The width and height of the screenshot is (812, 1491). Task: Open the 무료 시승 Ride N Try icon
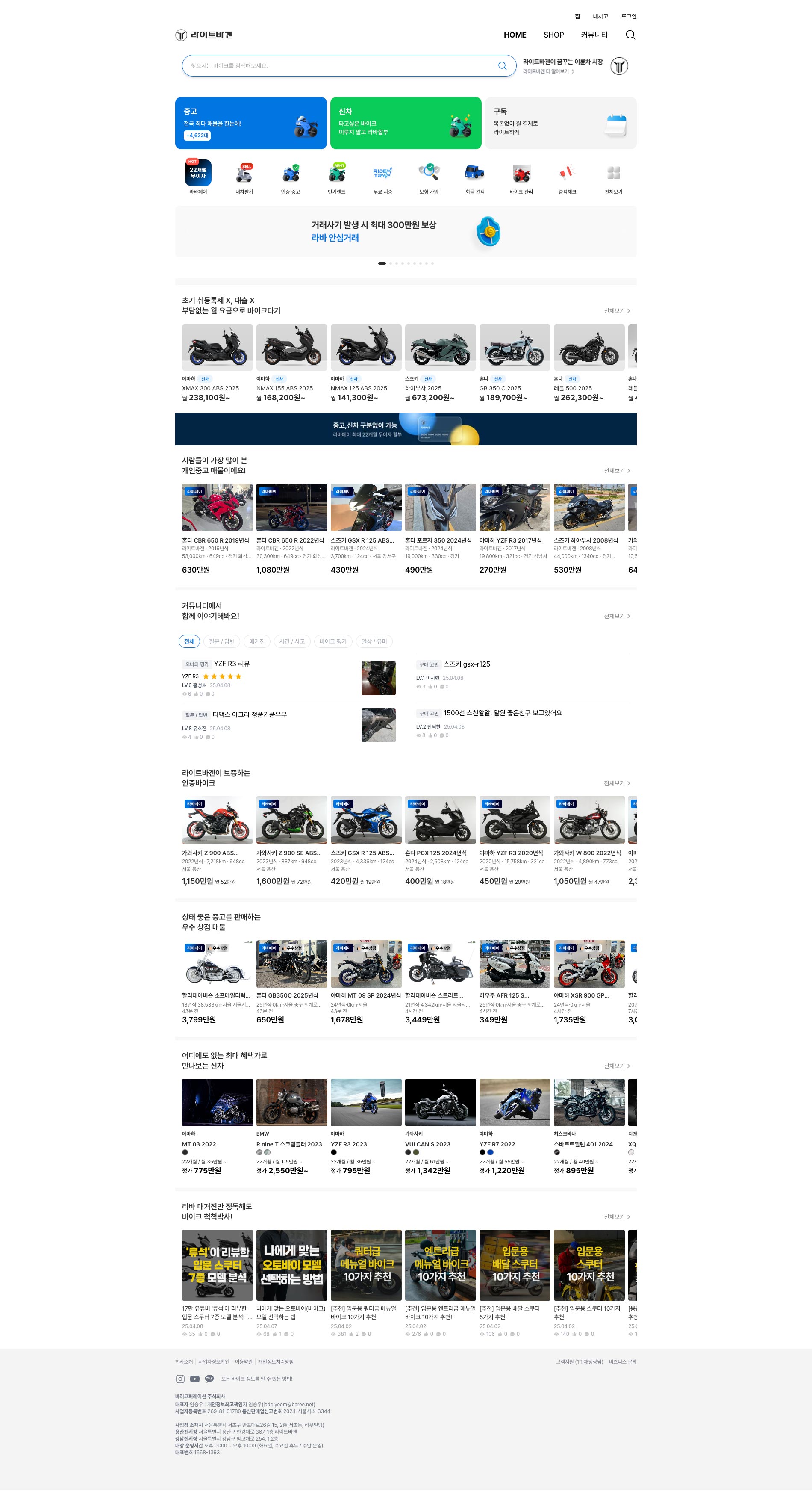click(x=382, y=173)
